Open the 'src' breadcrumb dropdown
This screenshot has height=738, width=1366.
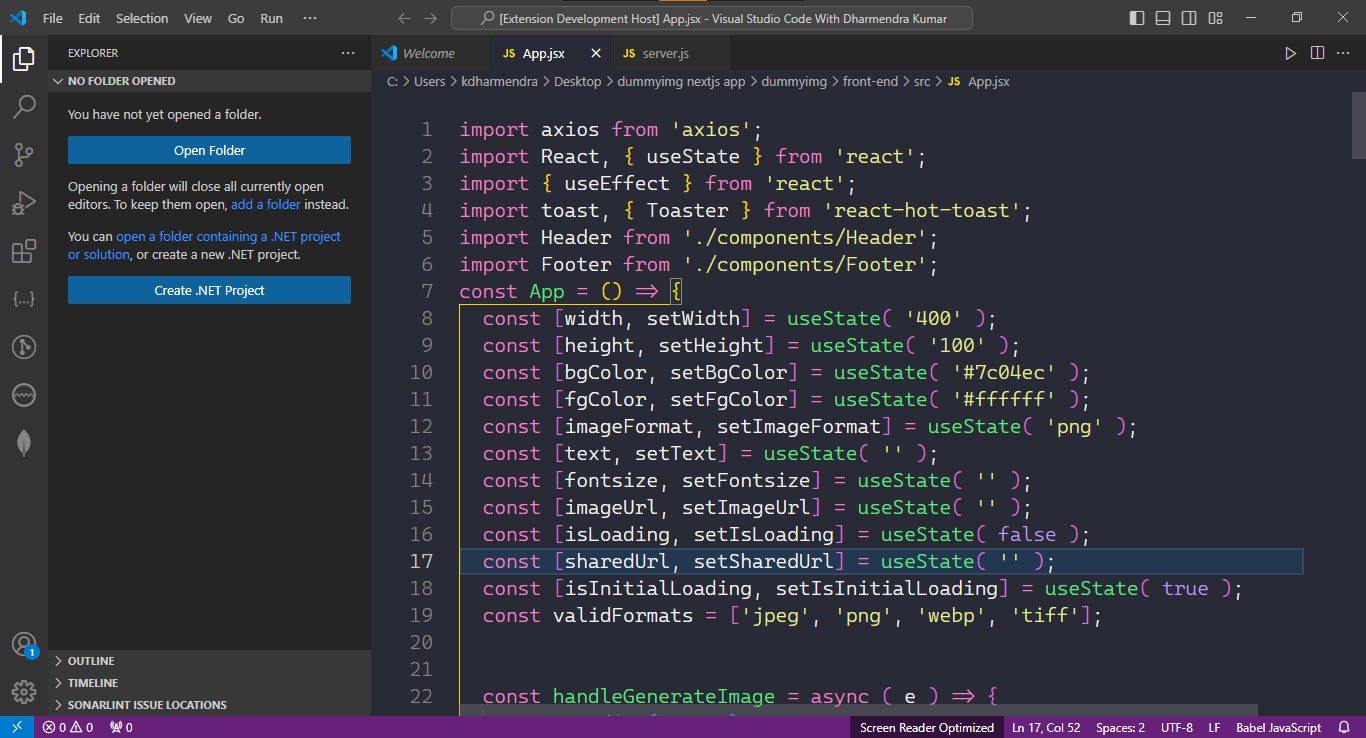coord(922,82)
